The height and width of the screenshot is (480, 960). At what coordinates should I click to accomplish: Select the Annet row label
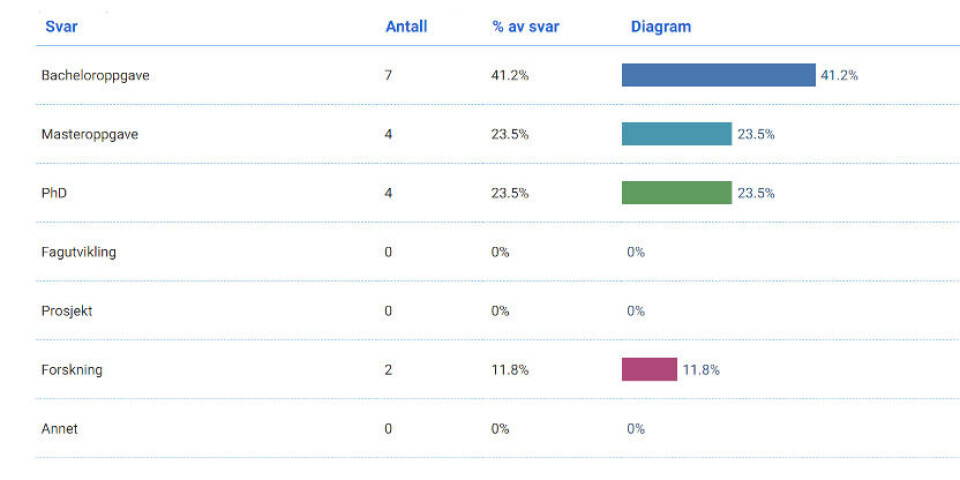point(60,429)
